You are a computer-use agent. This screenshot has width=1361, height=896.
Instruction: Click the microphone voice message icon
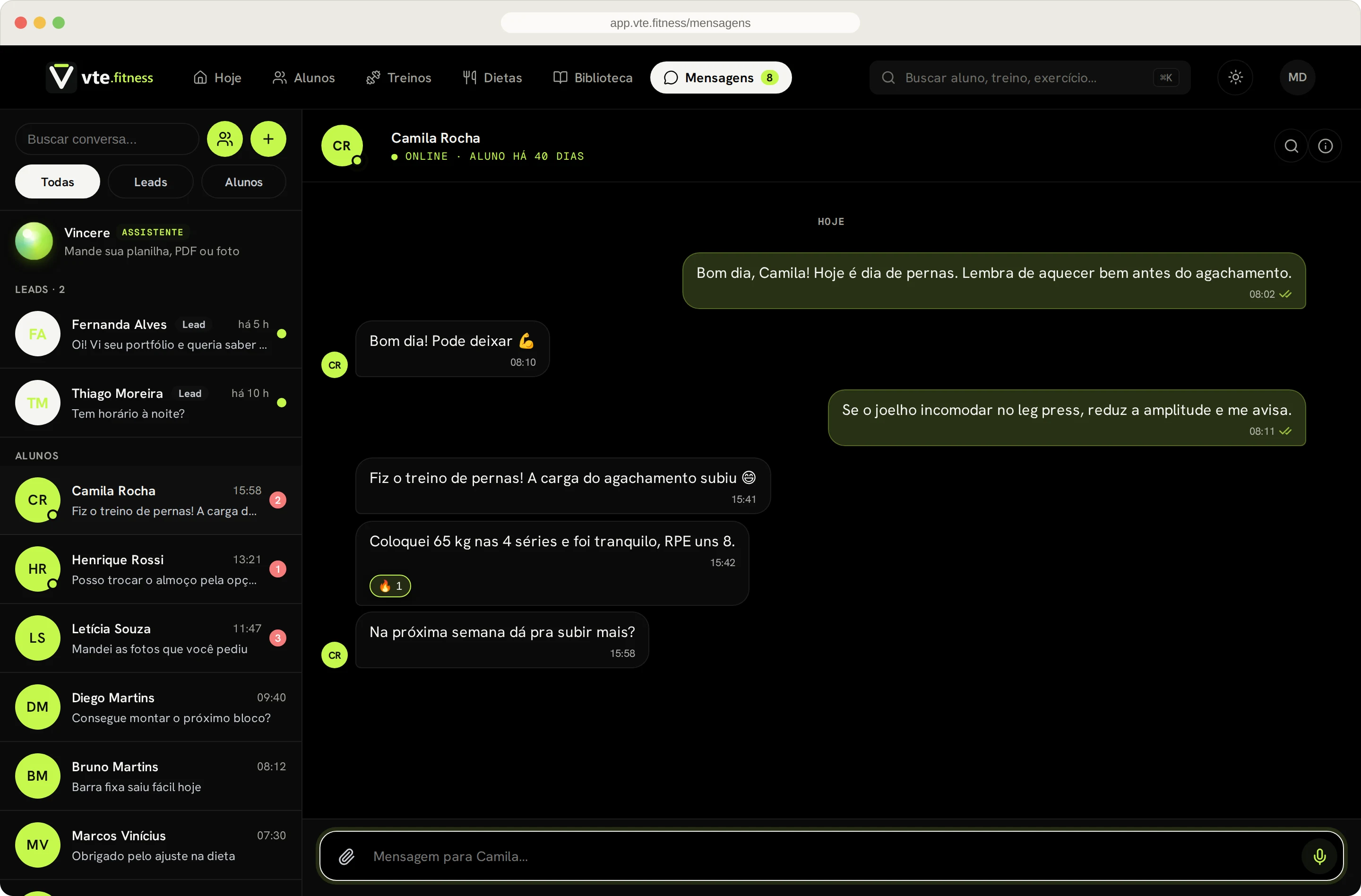[1319, 856]
